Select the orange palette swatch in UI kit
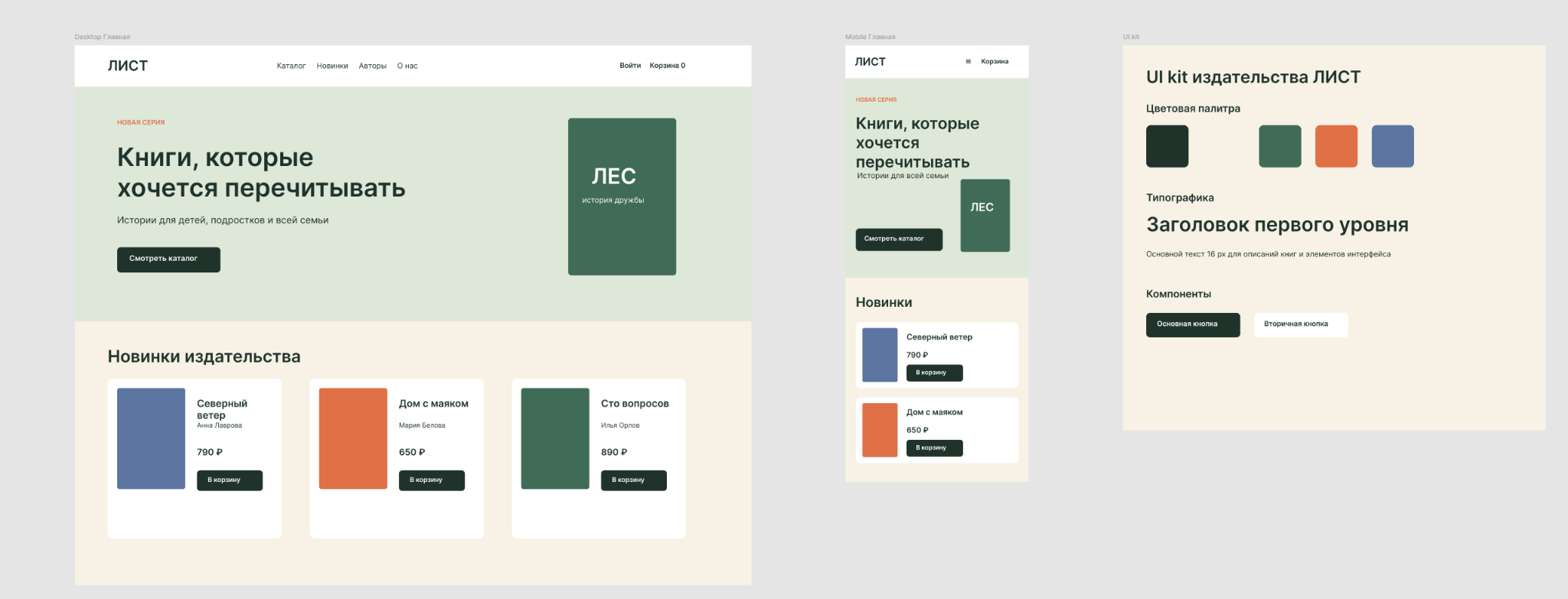Image resolution: width=1568 pixels, height=599 pixels. click(x=1336, y=146)
